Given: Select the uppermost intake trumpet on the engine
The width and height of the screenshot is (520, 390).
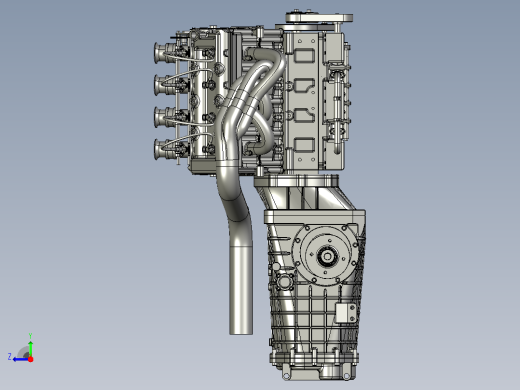Looking at the screenshot, I should (x=164, y=52).
